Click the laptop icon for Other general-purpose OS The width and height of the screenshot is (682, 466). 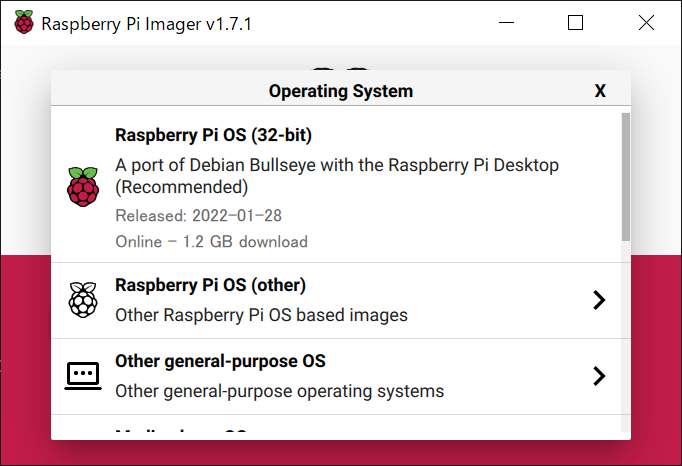point(83,375)
